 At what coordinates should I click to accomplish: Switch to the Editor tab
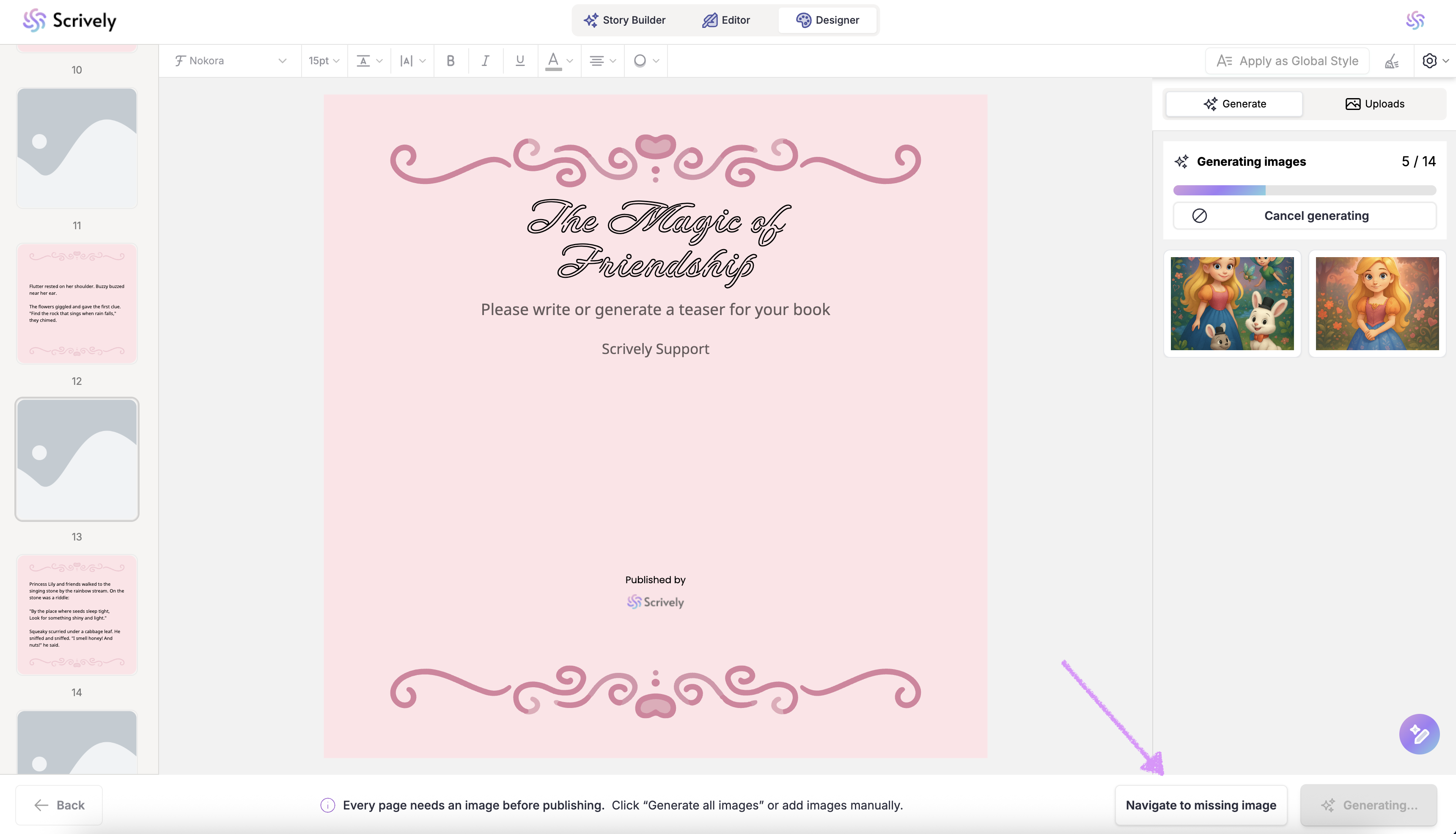[x=726, y=20]
